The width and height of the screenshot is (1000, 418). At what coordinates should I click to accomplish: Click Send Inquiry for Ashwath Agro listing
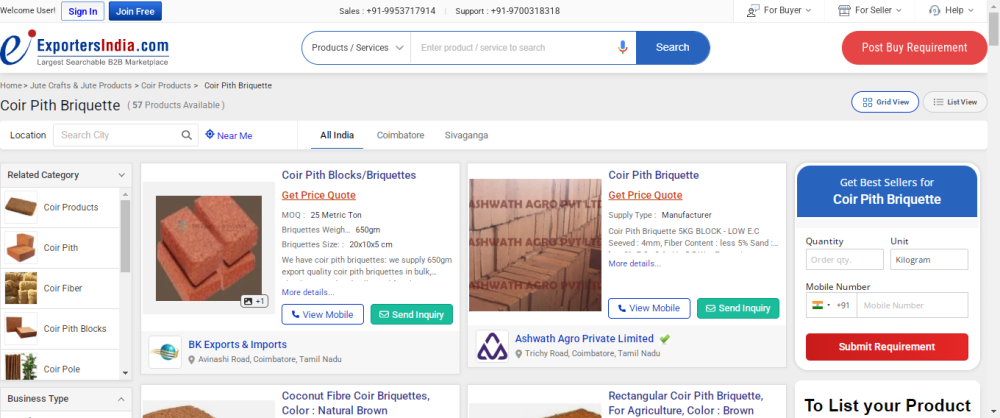pos(738,308)
